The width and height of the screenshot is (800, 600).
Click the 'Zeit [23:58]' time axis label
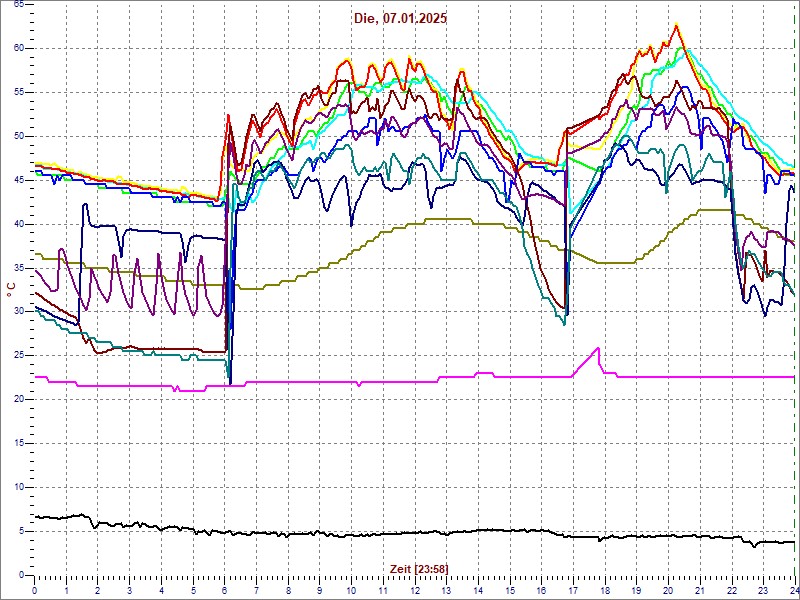click(419, 569)
